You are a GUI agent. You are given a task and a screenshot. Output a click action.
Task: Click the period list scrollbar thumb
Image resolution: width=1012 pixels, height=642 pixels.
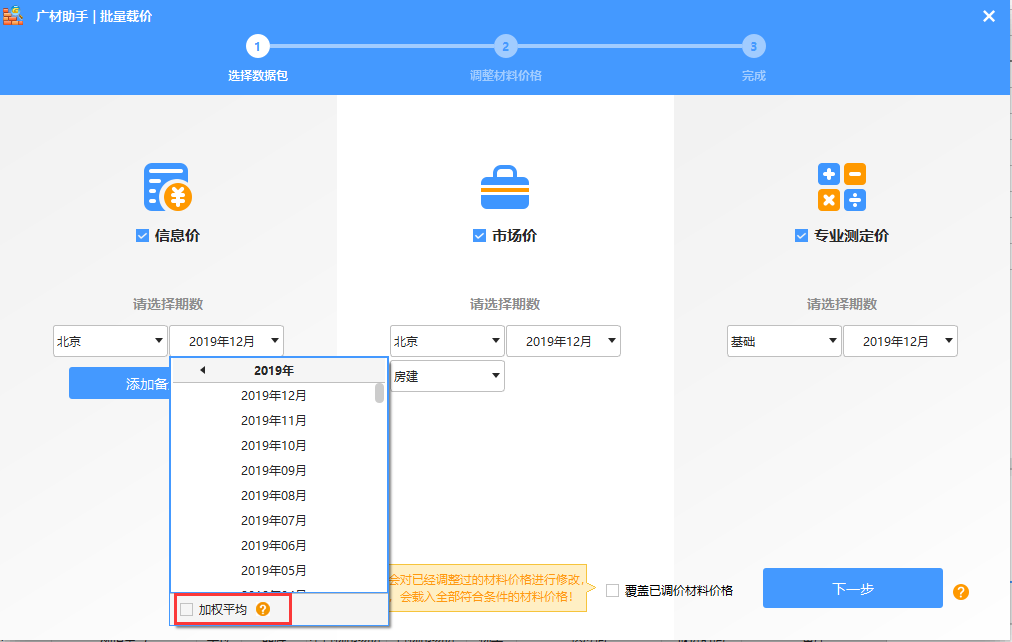(380, 392)
